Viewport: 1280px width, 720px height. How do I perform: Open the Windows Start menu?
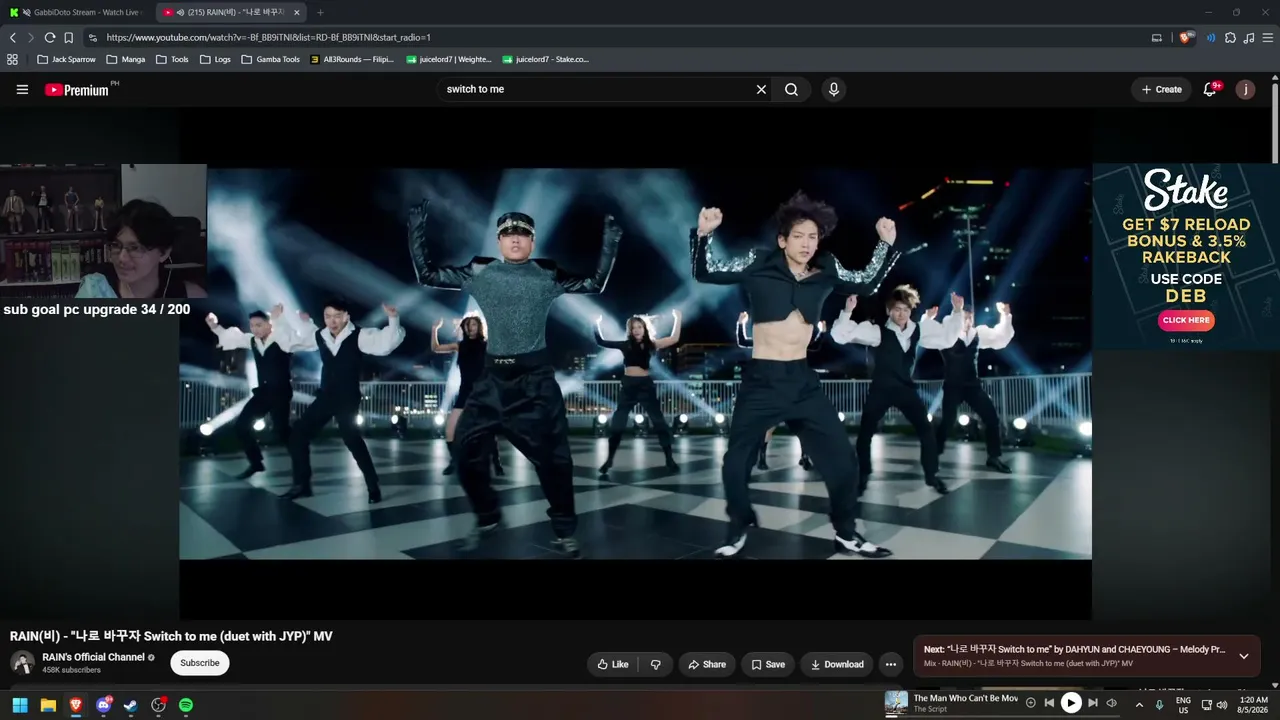pos(20,705)
